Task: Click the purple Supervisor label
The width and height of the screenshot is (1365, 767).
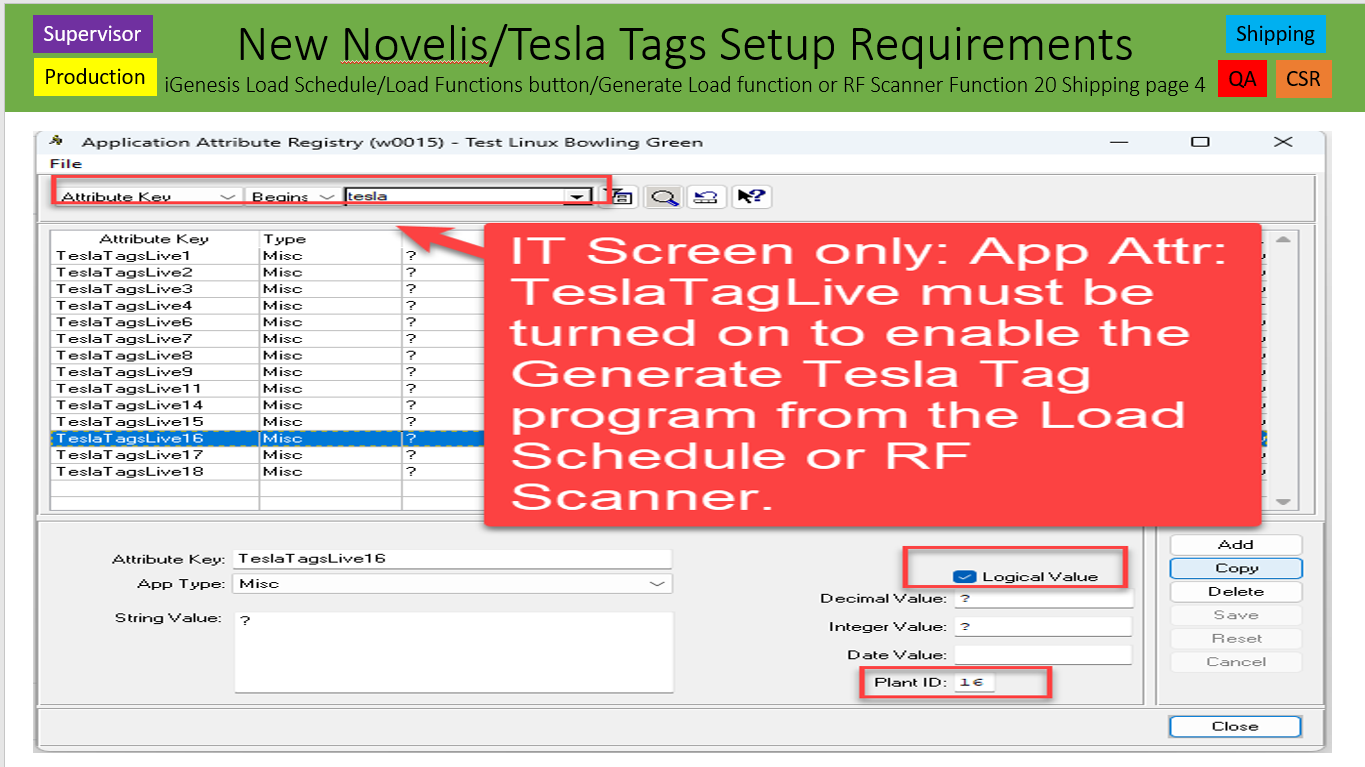Action: pos(93,34)
